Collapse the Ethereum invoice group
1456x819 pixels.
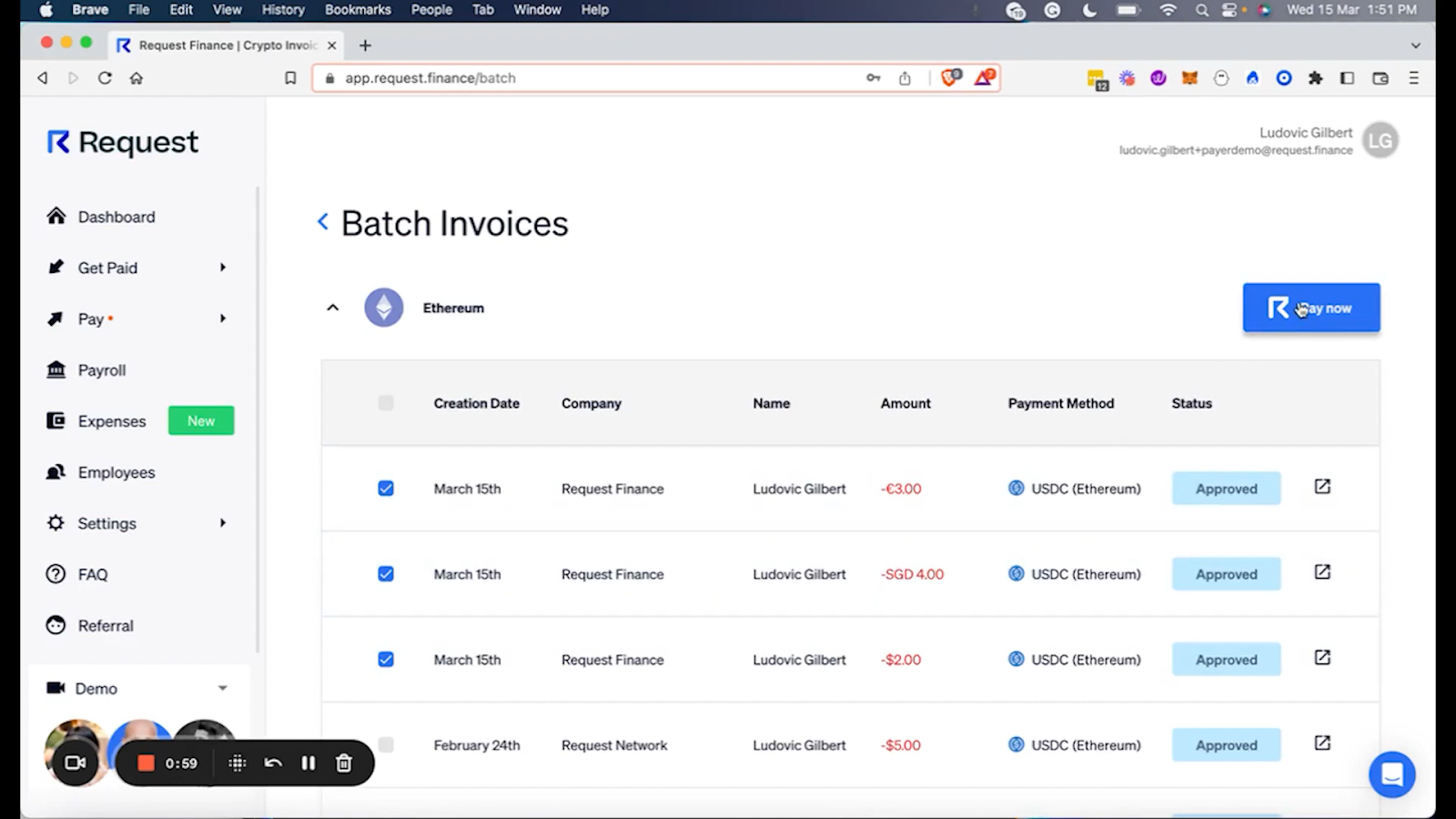(333, 308)
